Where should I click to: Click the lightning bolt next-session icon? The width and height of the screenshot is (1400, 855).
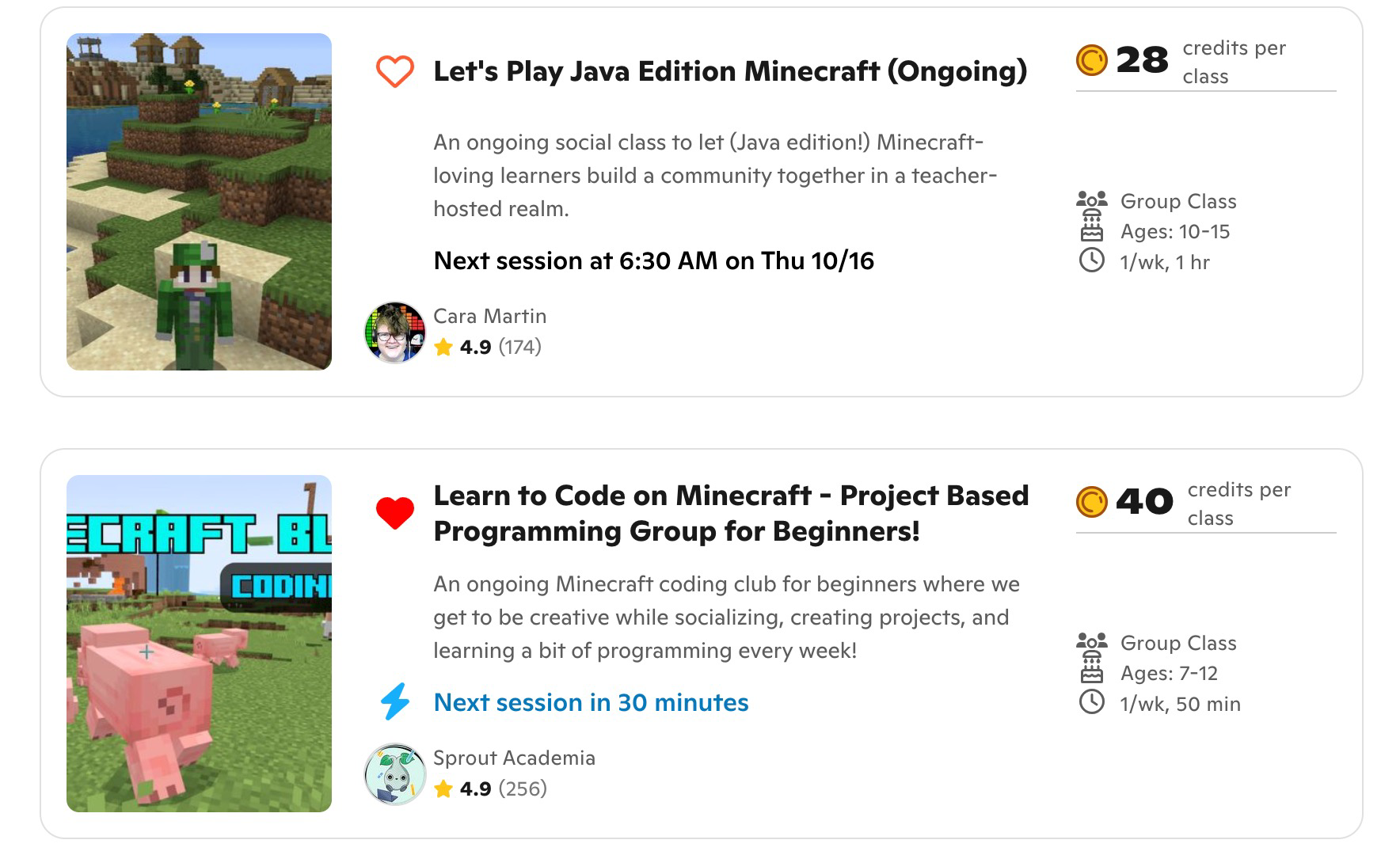394,701
